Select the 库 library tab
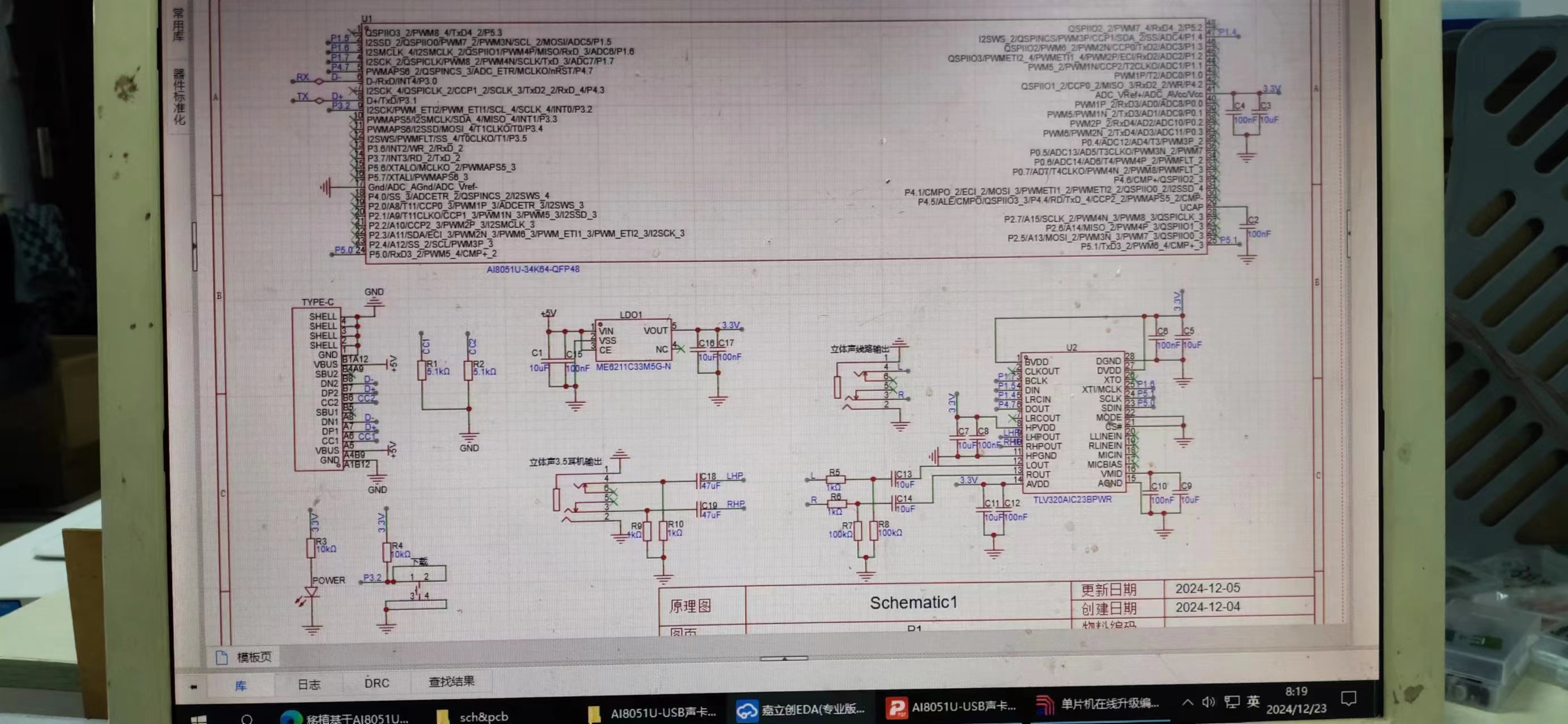 (241, 686)
